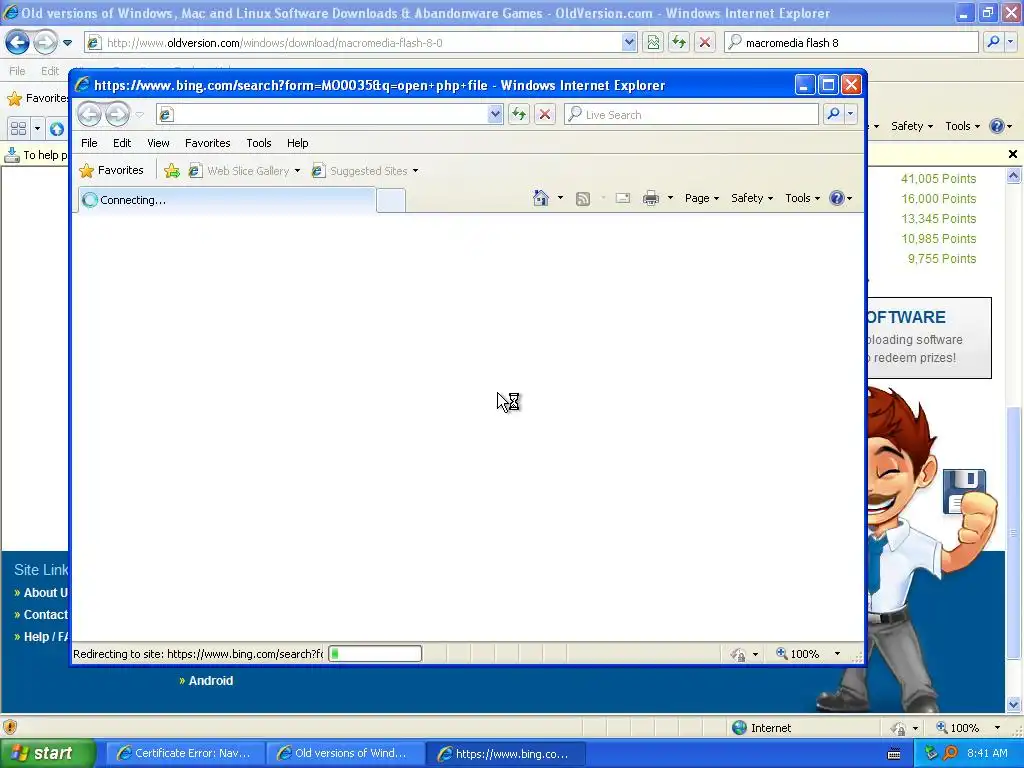Click loading progress bar in popup status bar
Image resolution: width=1024 pixels, height=768 pixels.
pyautogui.click(x=375, y=654)
